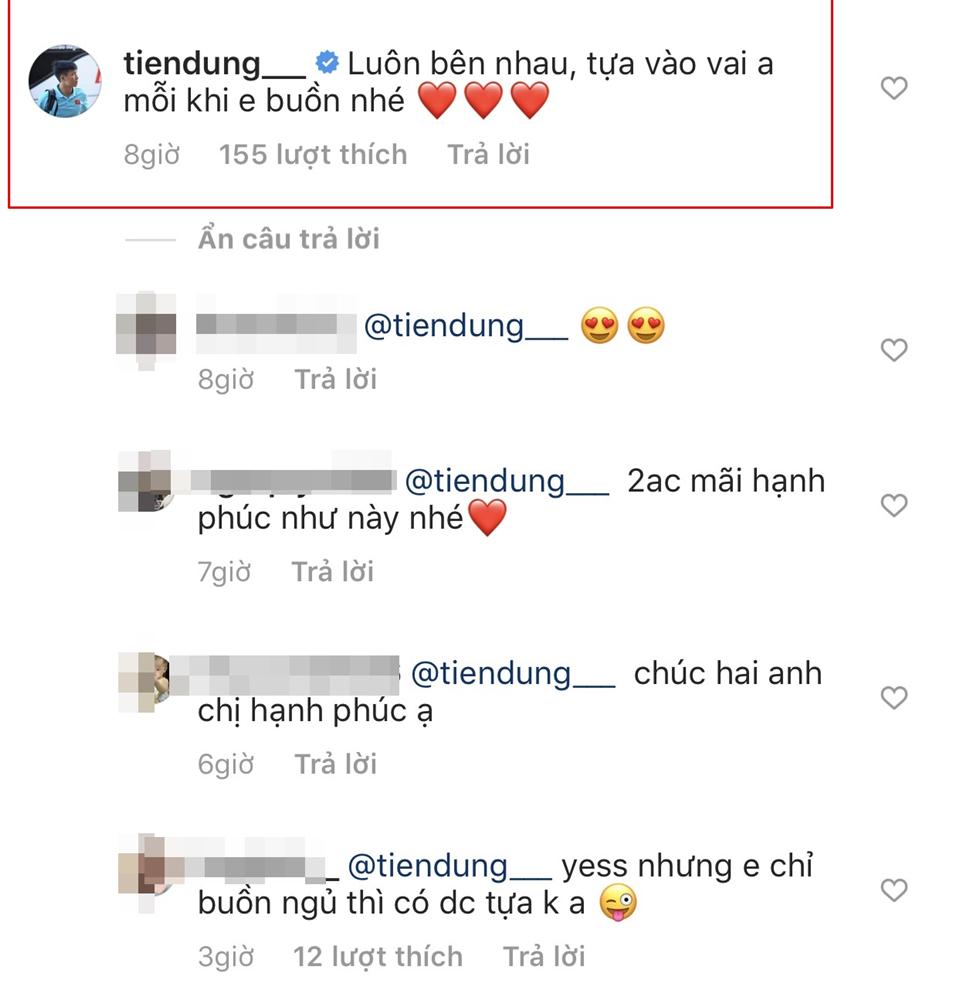The height and width of the screenshot is (1000, 959).
Task: Open tiendung___ profile picture
Action: point(65,81)
